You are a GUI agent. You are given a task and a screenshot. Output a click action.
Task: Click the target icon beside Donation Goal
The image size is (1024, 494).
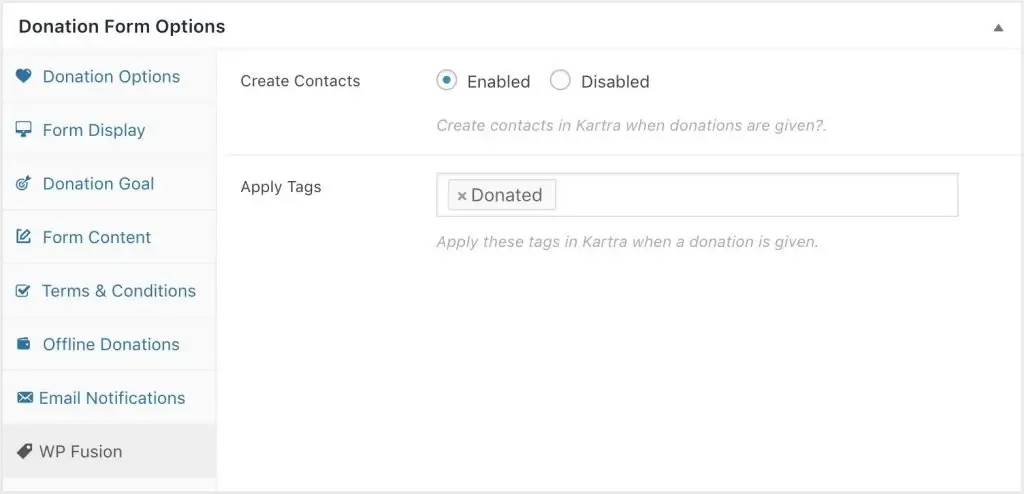click(x=24, y=184)
